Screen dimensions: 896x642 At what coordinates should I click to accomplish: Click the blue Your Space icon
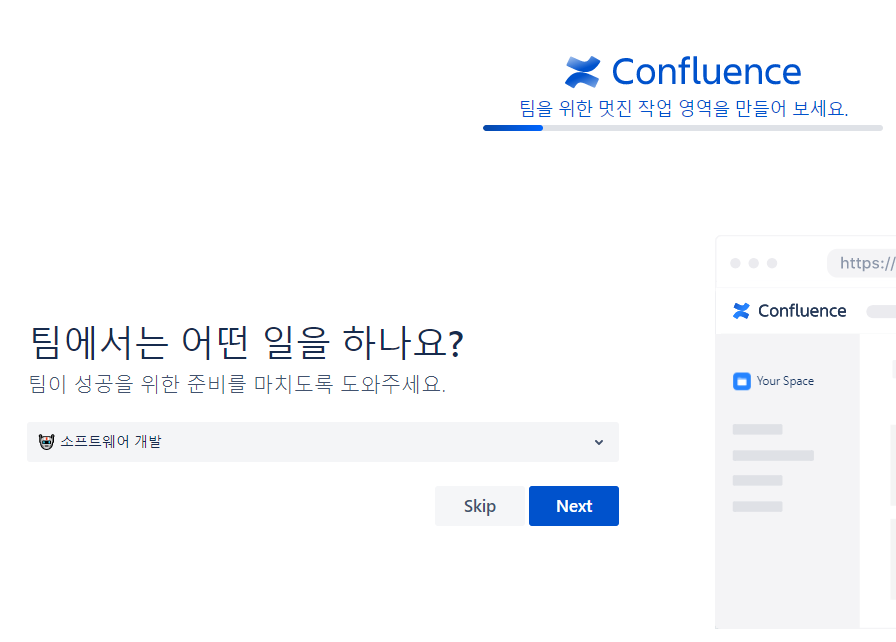point(742,381)
